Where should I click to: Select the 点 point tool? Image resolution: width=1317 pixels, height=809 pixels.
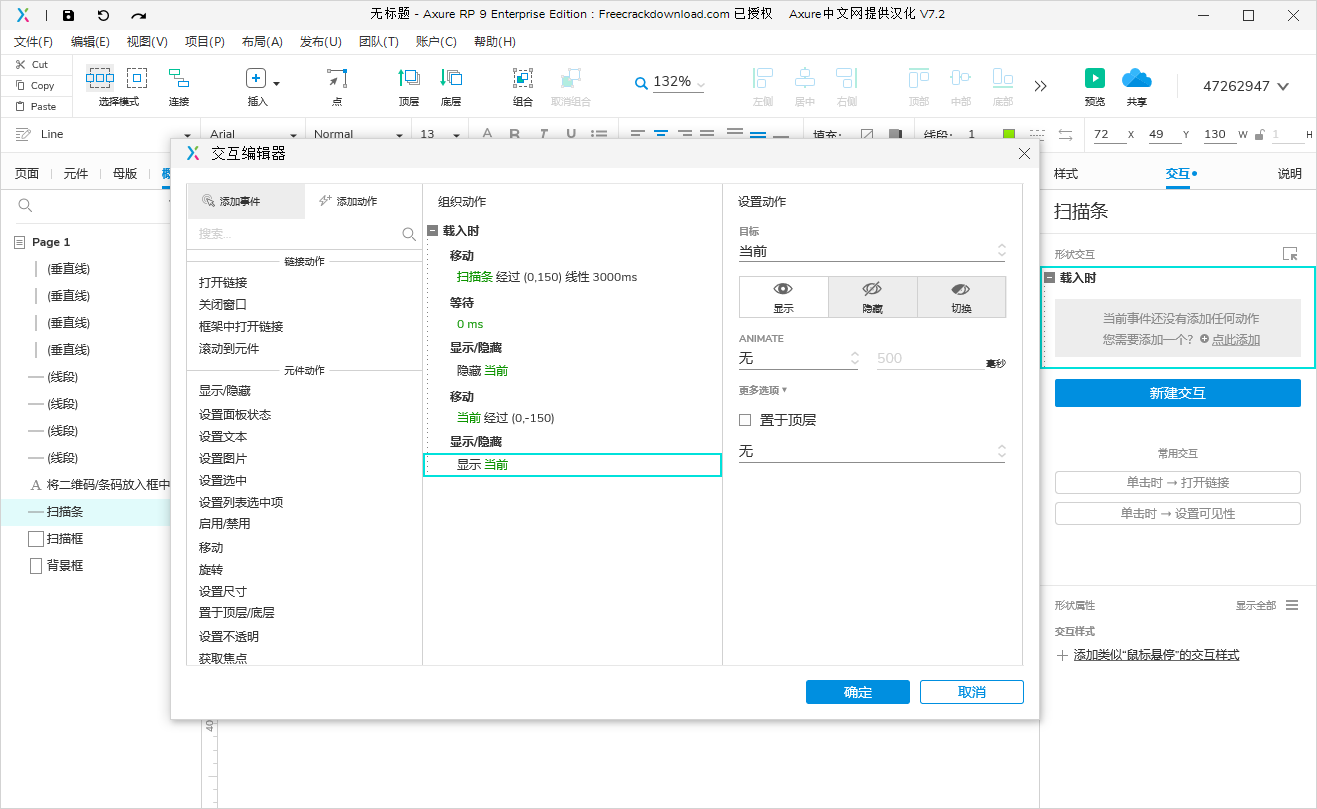337,78
